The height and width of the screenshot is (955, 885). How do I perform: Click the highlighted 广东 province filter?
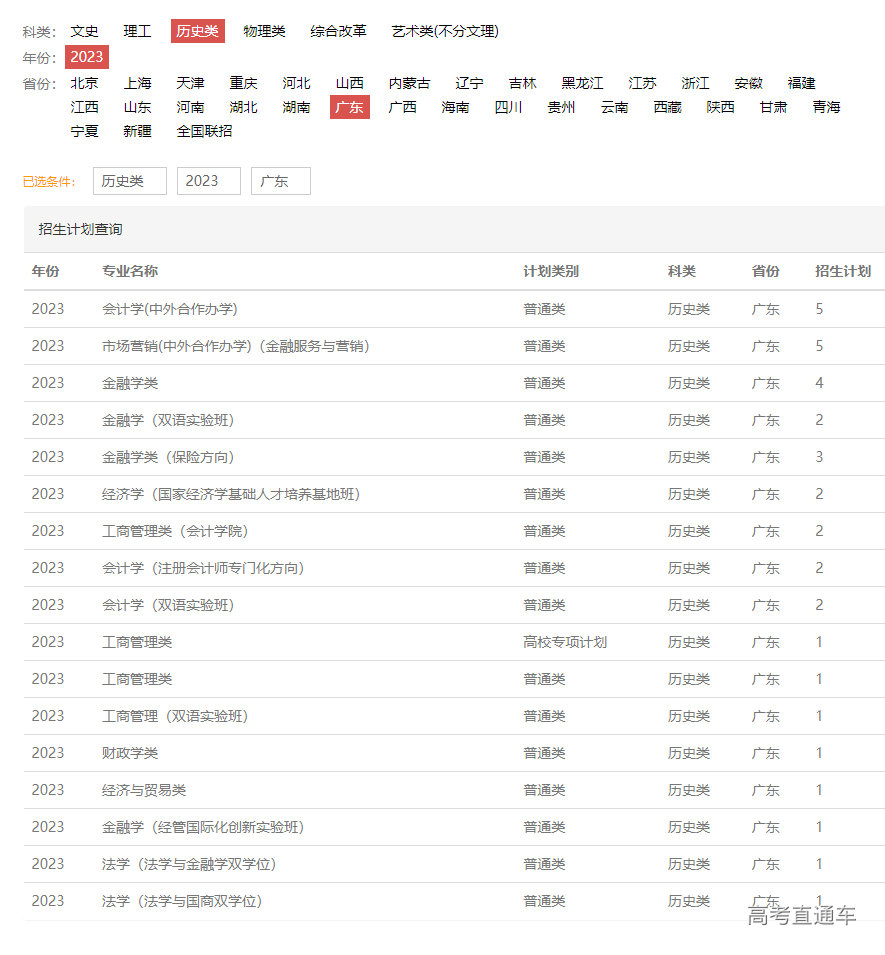pyautogui.click(x=349, y=107)
